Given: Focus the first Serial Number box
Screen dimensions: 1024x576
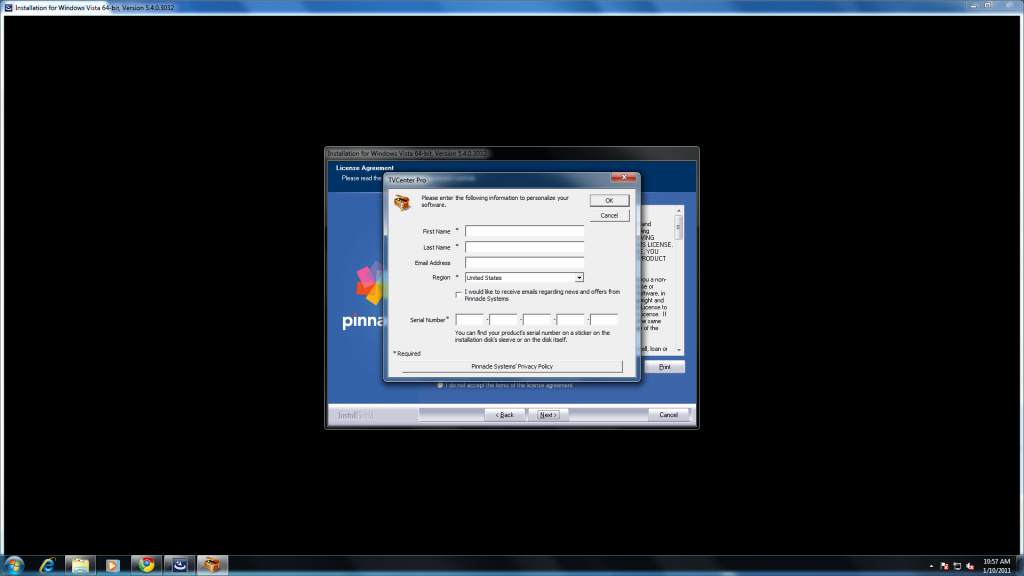Looking at the screenshot, I should [x=470, y=319].
